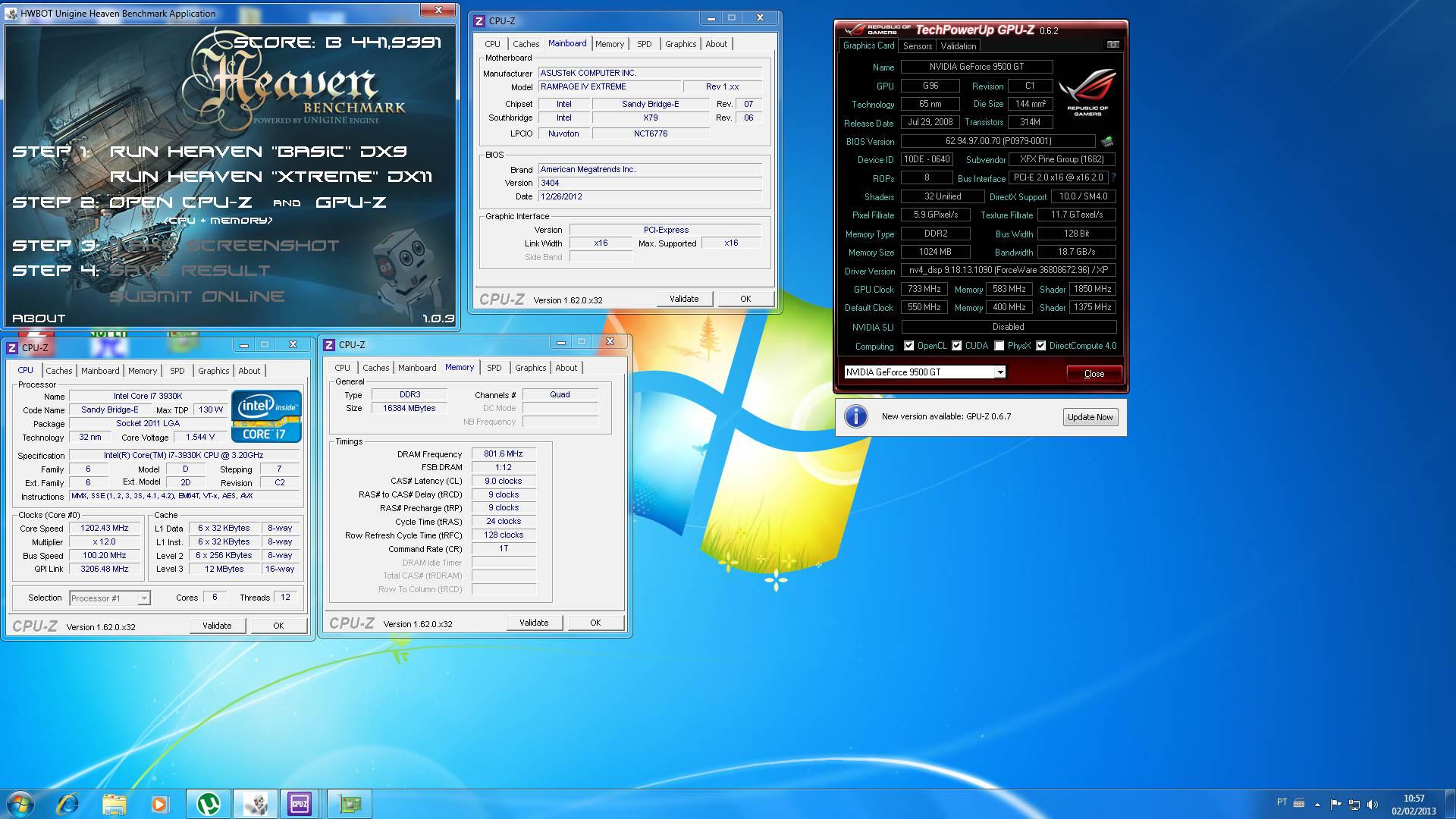
Task: Open the Processor #1 selection dropdown
Action: (x=110, y=598)
